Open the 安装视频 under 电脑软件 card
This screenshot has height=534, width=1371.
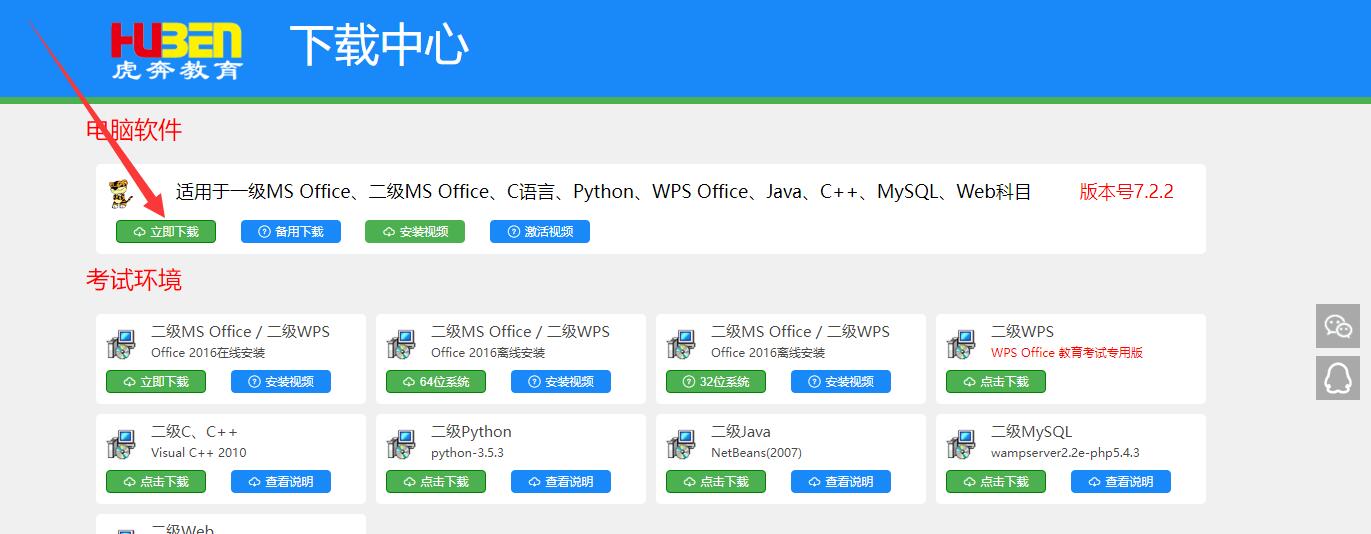(x=416, y=232)
